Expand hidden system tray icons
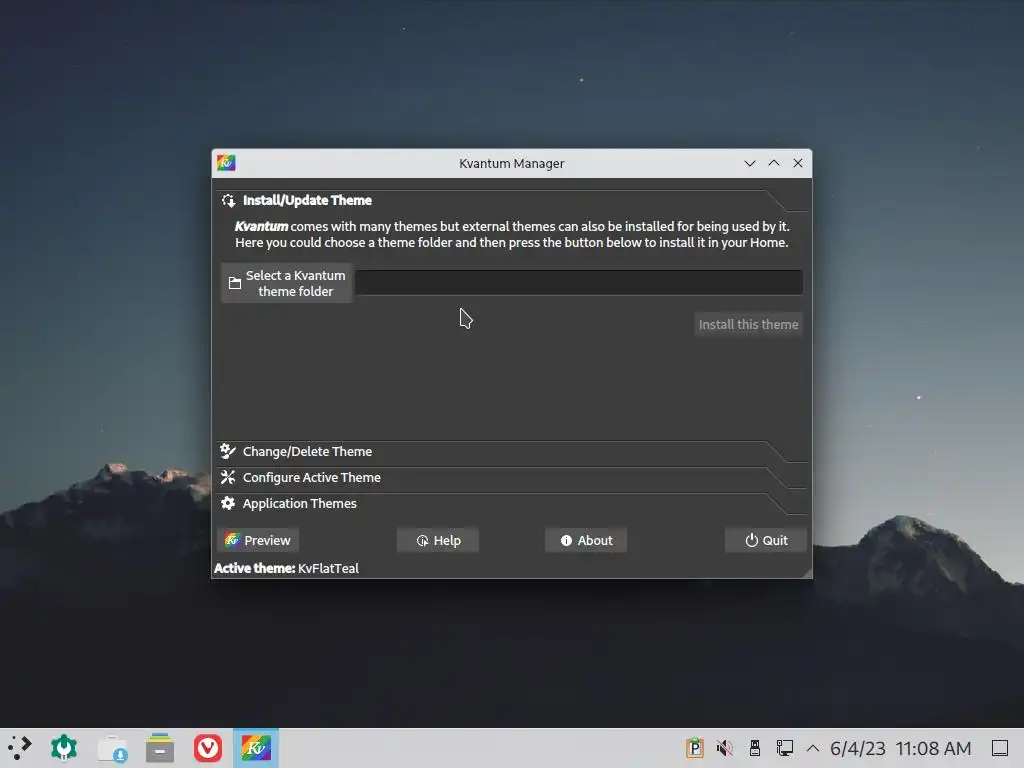This screenshot has width=1024, height=768. [x=813, y=748]
